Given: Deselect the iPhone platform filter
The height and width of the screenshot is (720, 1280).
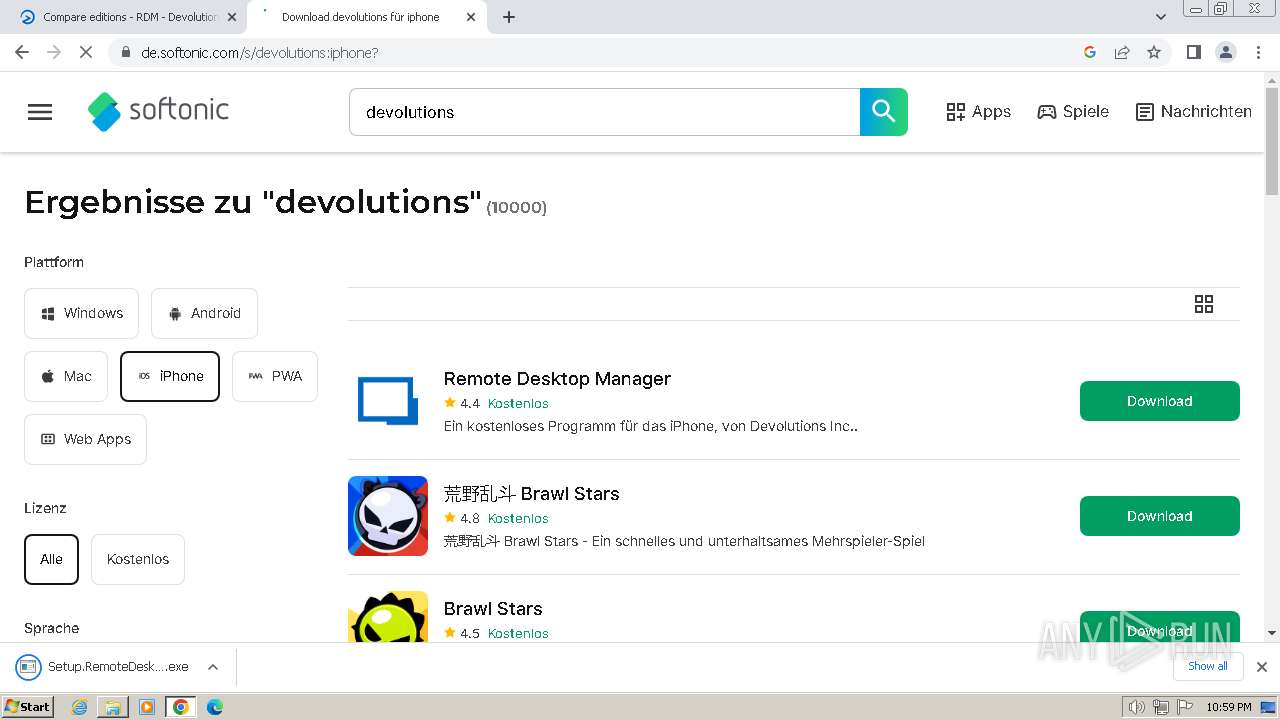Looking at the screenshot, I should [170, 376].
